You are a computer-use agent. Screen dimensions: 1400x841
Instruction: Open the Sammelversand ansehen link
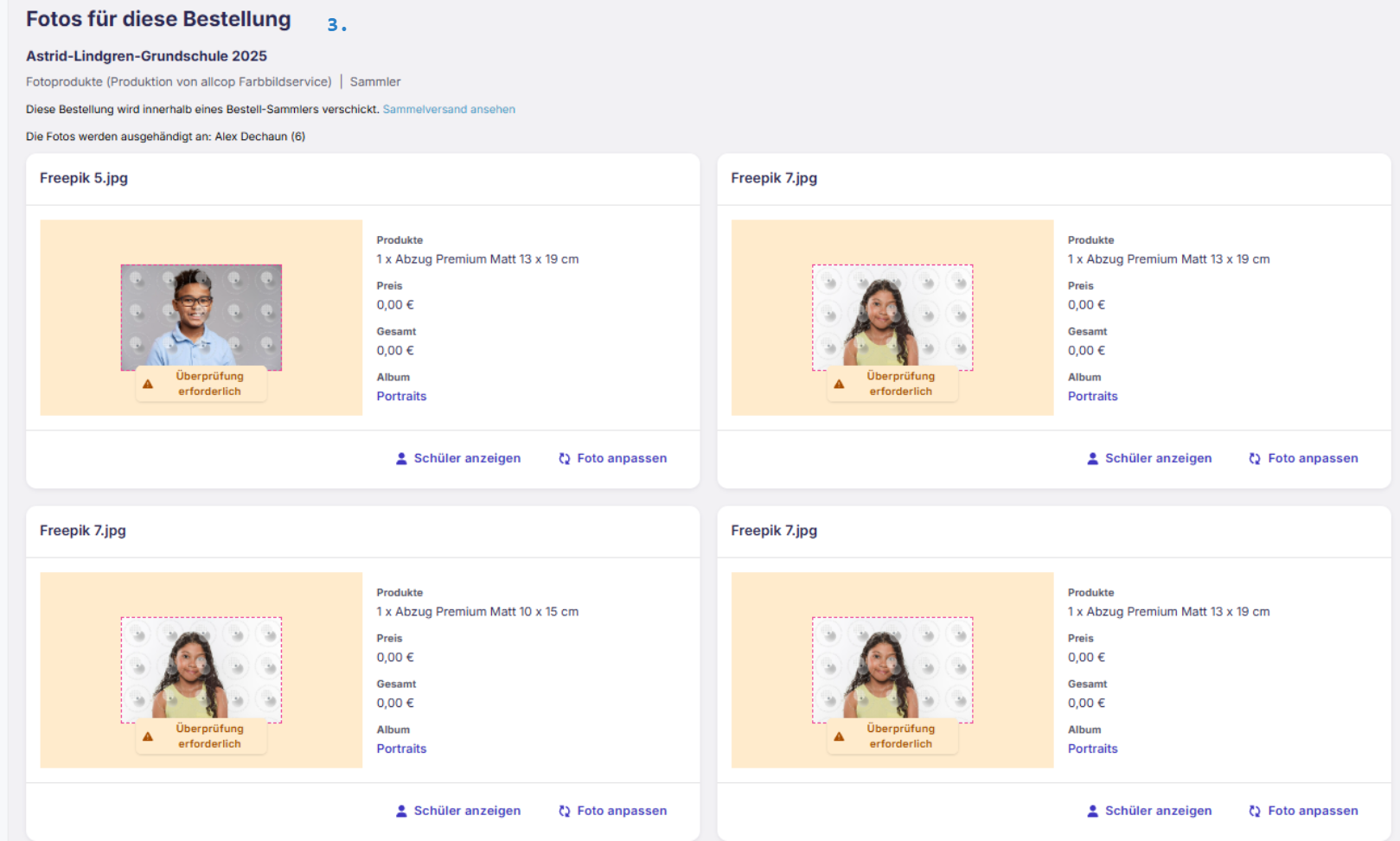click(449, 109)
